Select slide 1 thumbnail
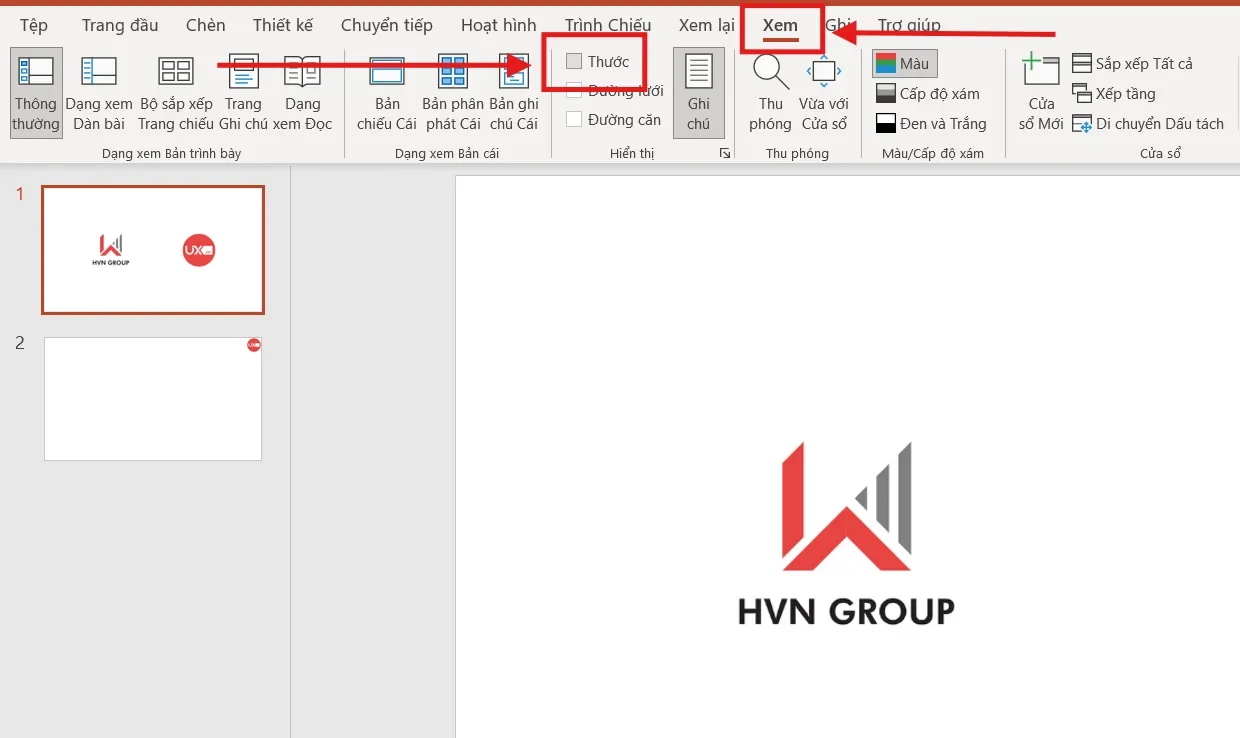The width and height of the screenshot is (1240, 738). tap(153, 250)
